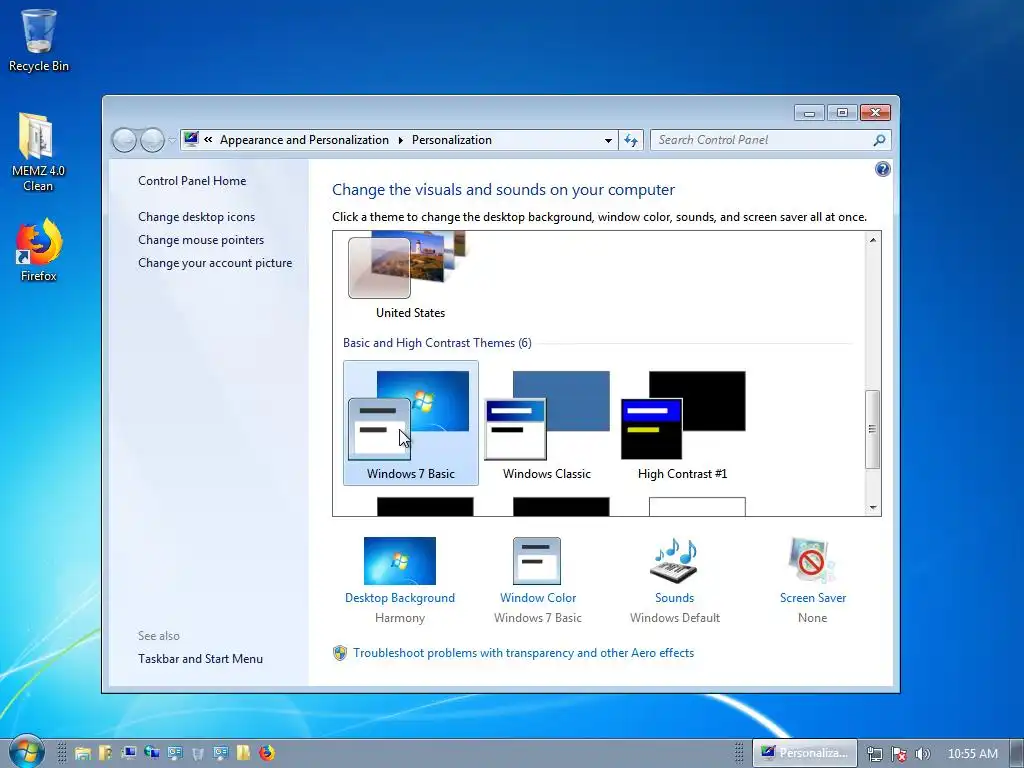Click the theme list scroll down arrow

(873, 507)
